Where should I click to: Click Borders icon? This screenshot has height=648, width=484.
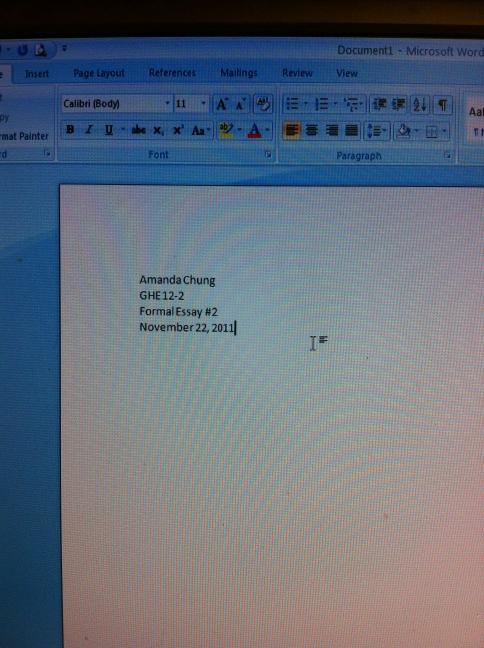tap(432, 132)
